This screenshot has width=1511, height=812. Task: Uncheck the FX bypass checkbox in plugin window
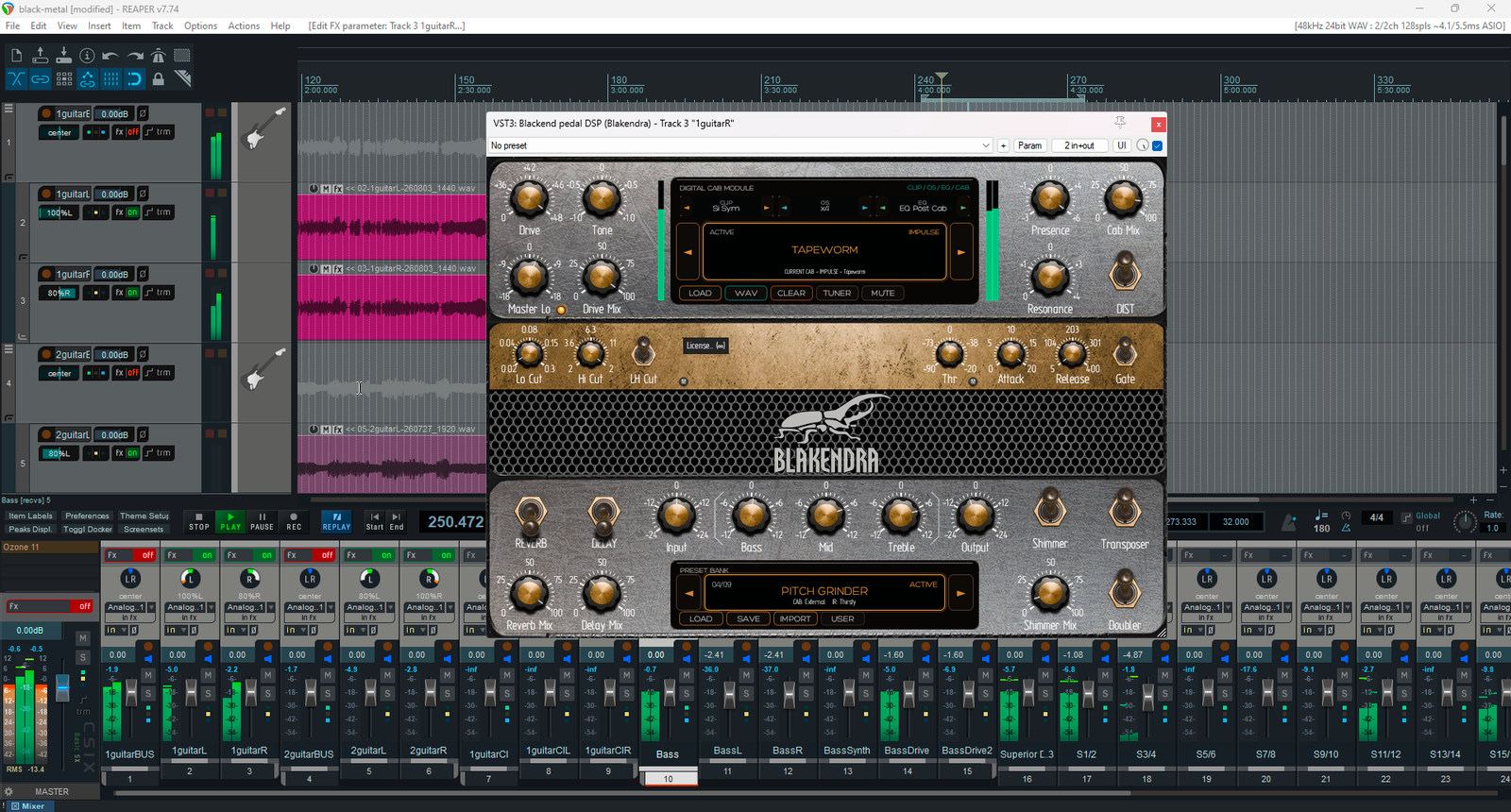(1157, 145)
